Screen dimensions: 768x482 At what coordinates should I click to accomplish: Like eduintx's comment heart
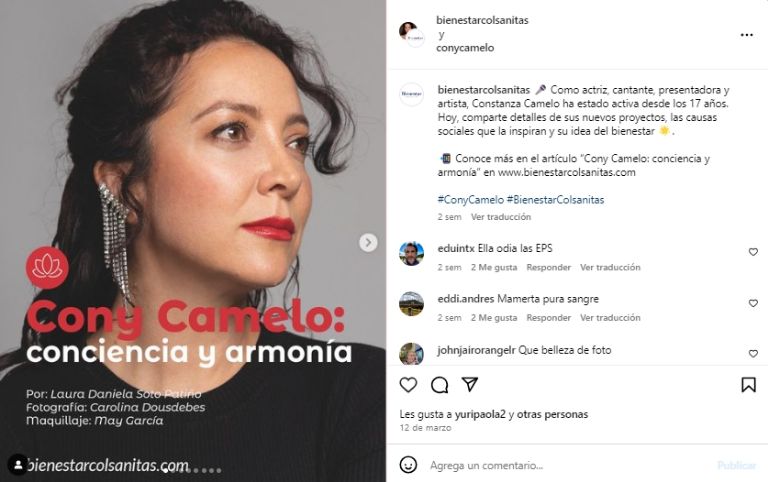(x=753, y=252)
